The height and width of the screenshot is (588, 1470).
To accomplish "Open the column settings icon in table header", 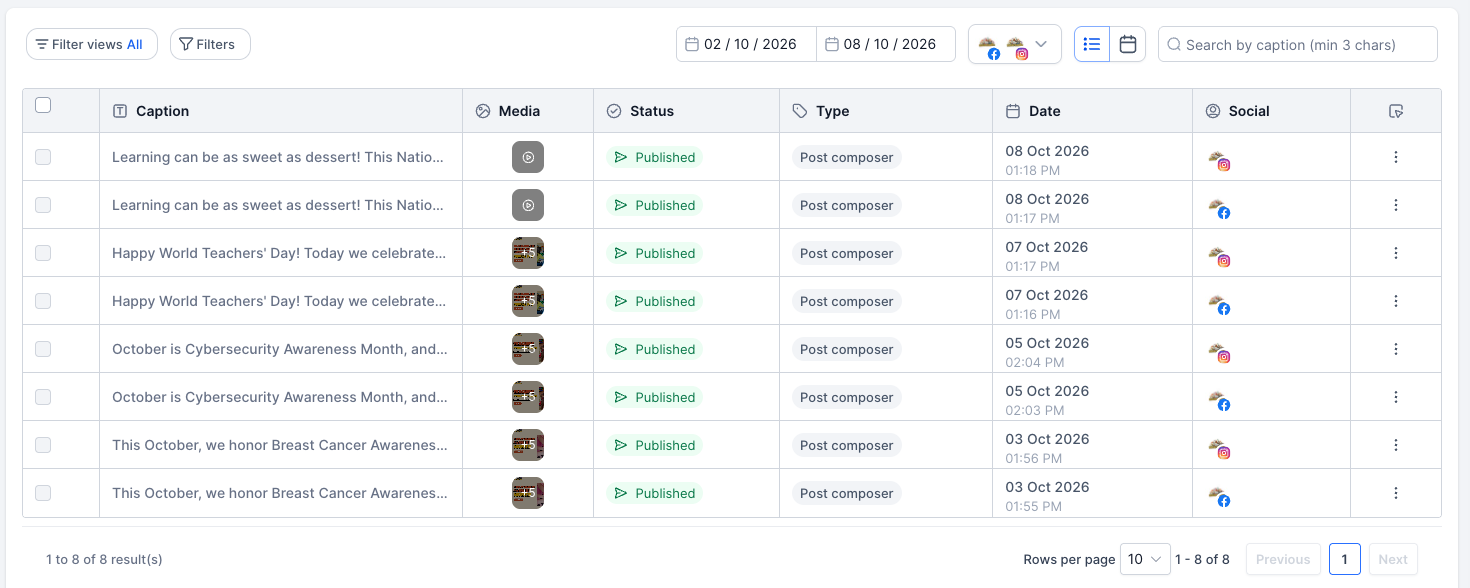I will 1396,111.
